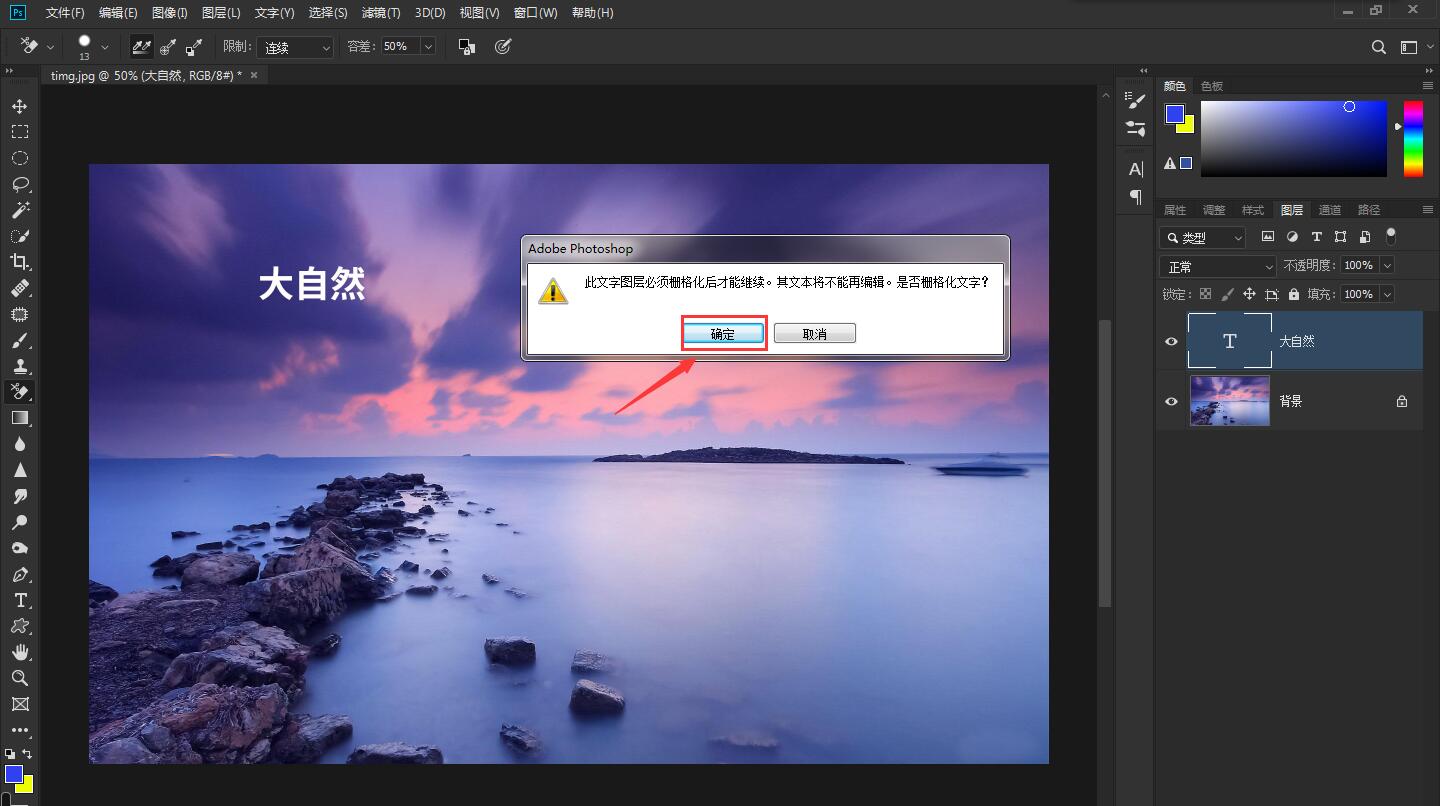Select the Move tool

tap(20, 105)
